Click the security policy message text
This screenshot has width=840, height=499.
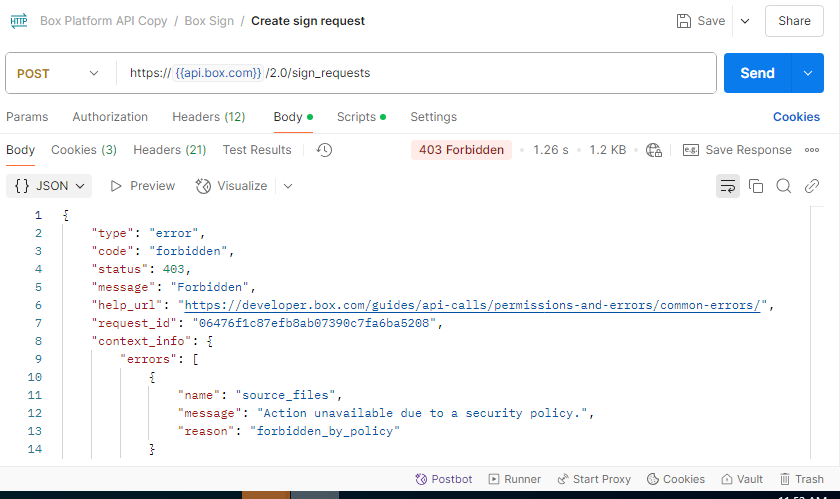pyautogui.click(x=422, y=413)
